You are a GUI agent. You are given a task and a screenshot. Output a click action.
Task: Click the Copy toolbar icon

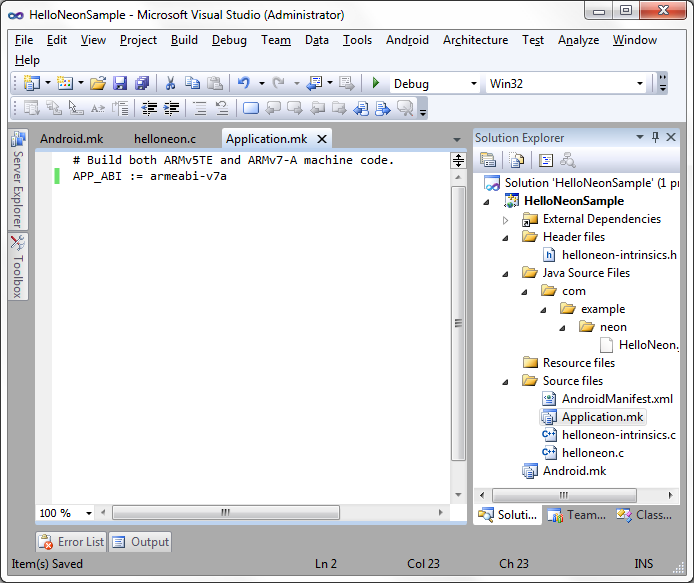[x=193, y=83]
